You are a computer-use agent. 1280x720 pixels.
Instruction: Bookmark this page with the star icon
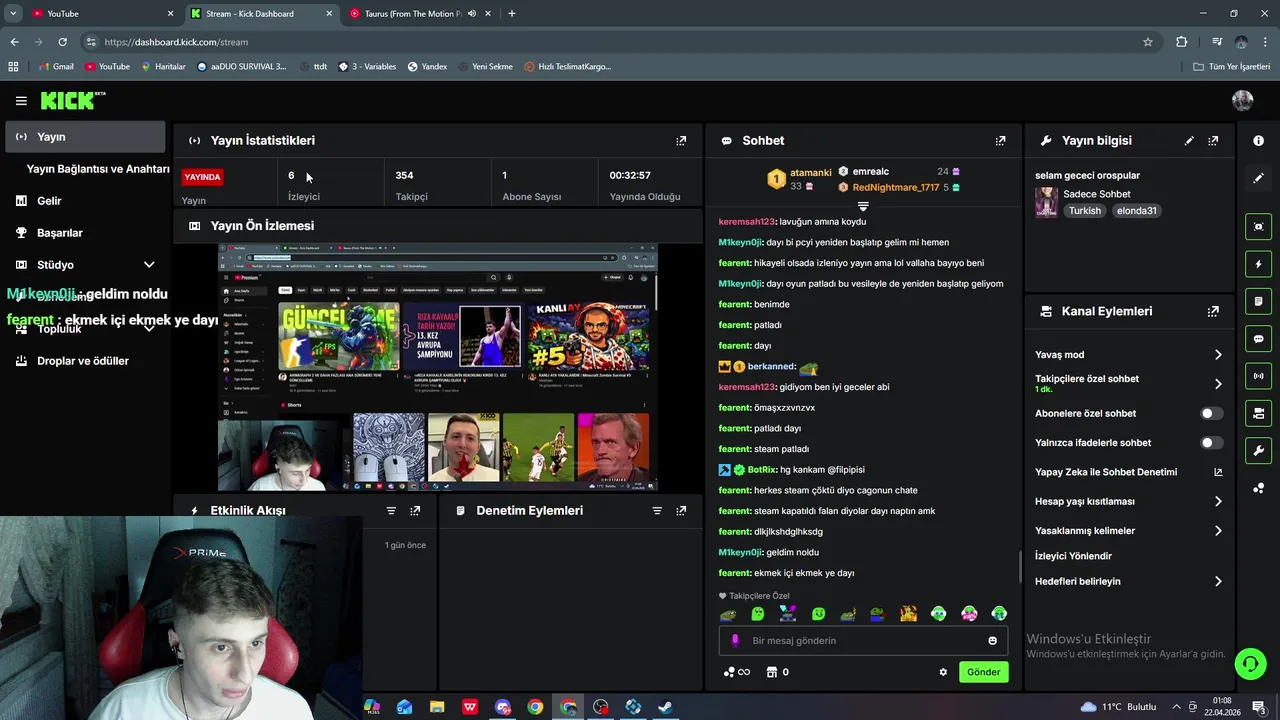(1148, 42)
